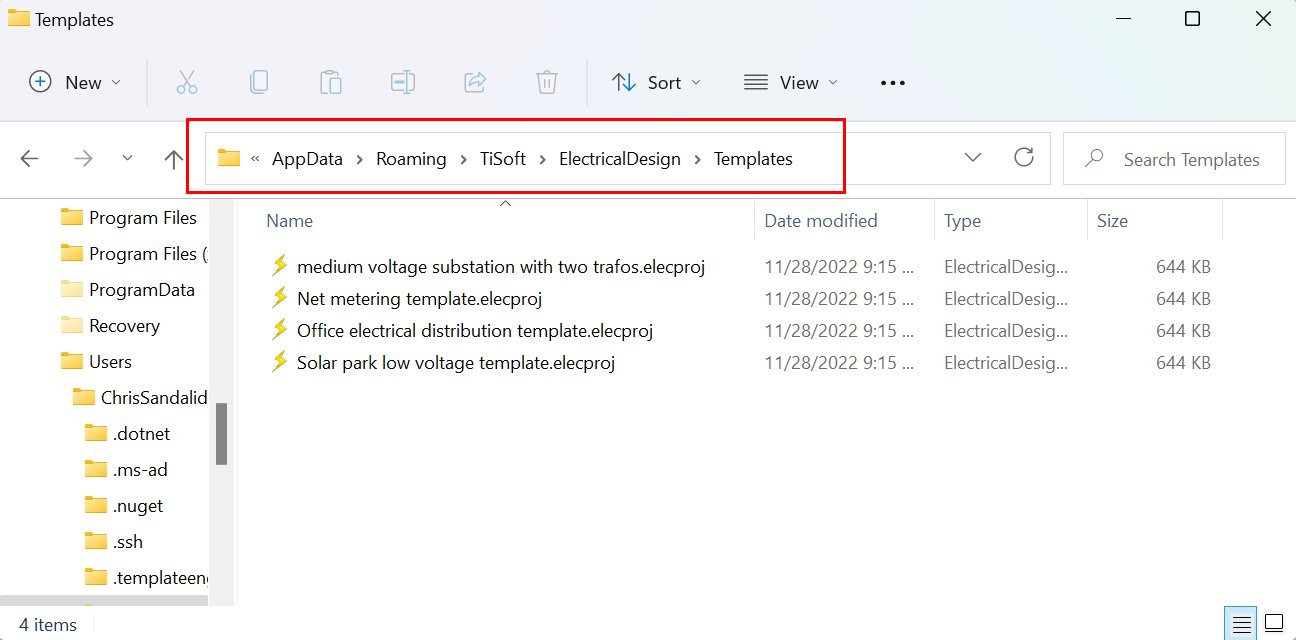Click the Copy icon in toolbar

pos(259,83)
